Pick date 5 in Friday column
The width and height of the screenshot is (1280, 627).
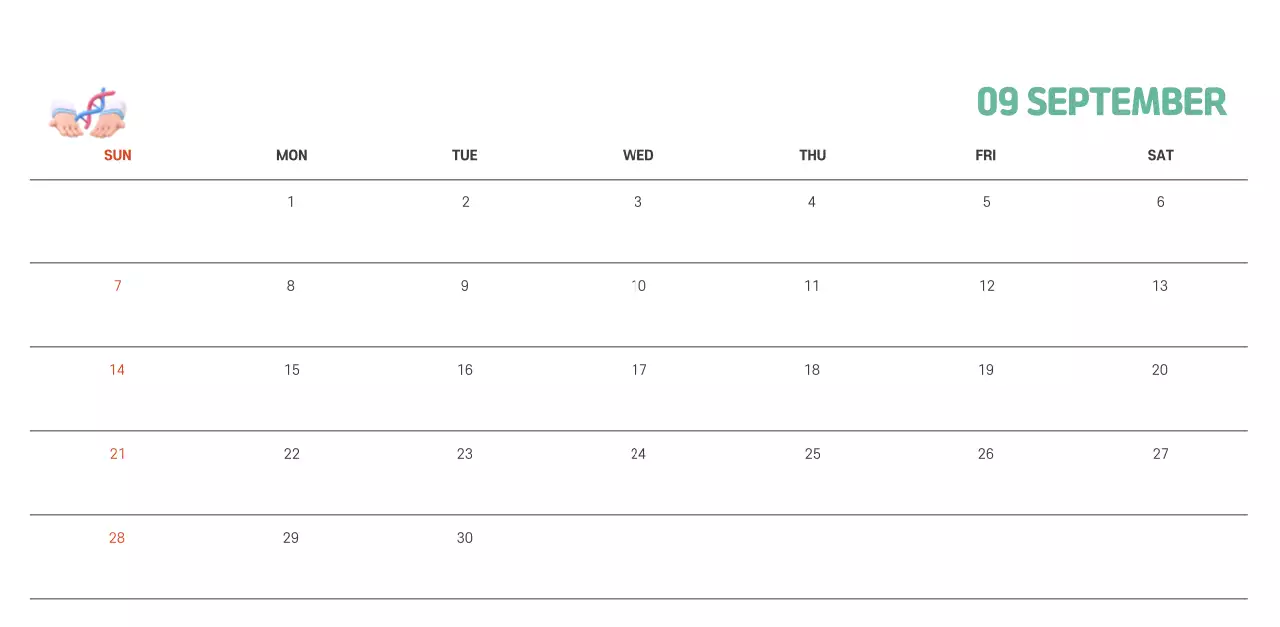coord(986,202)
